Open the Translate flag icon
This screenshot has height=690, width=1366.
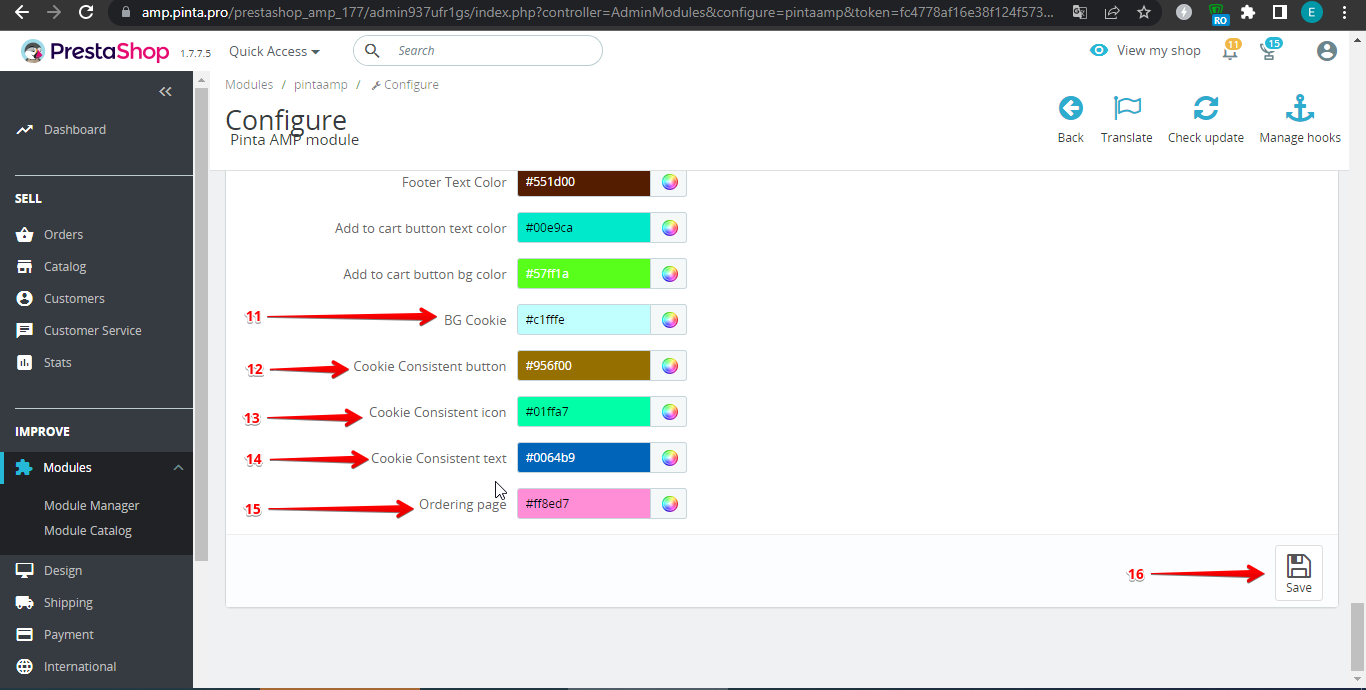click(x=1126, y=109)
